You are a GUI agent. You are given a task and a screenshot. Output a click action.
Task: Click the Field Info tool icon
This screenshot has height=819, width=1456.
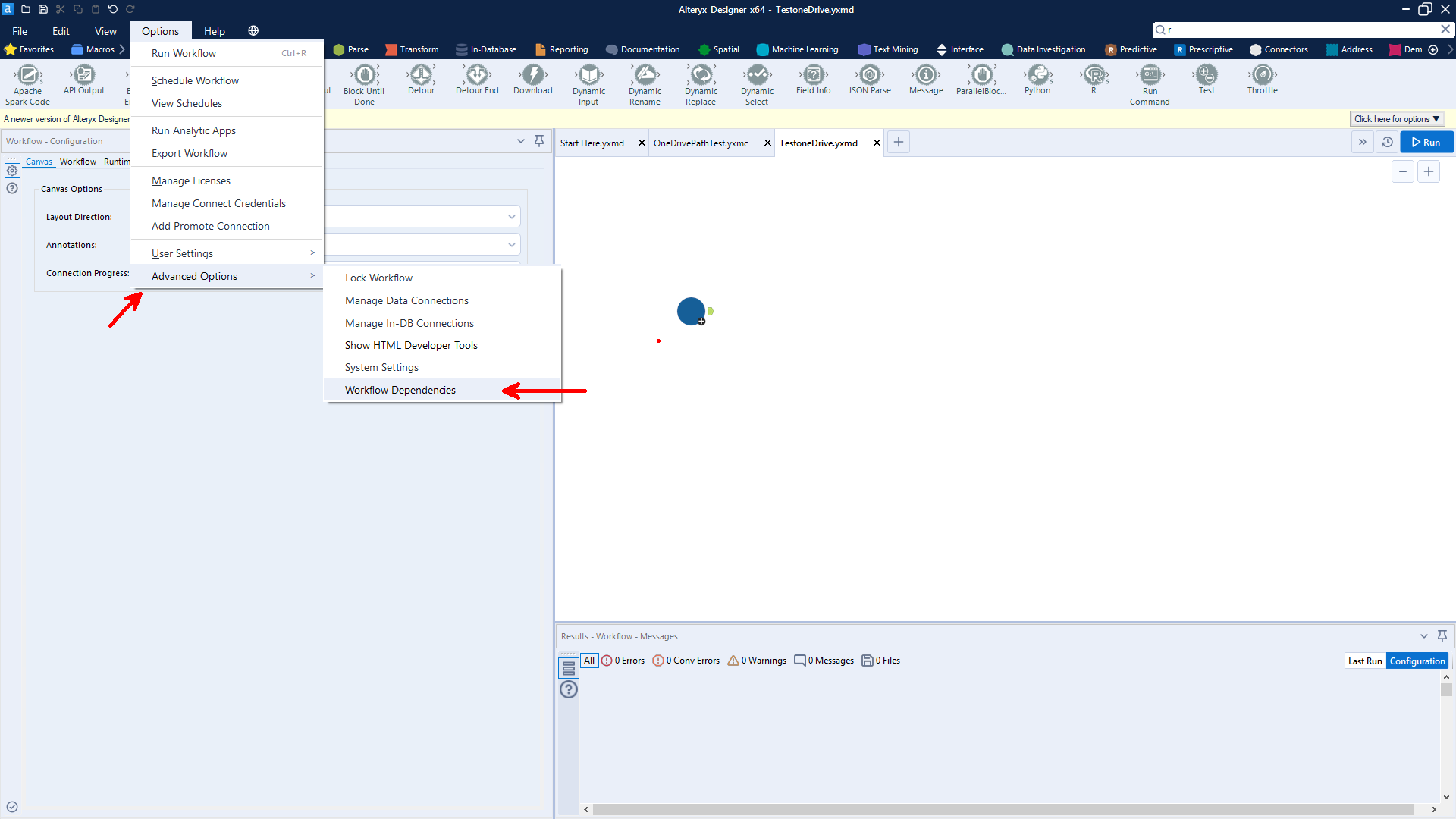click(813, 75)
